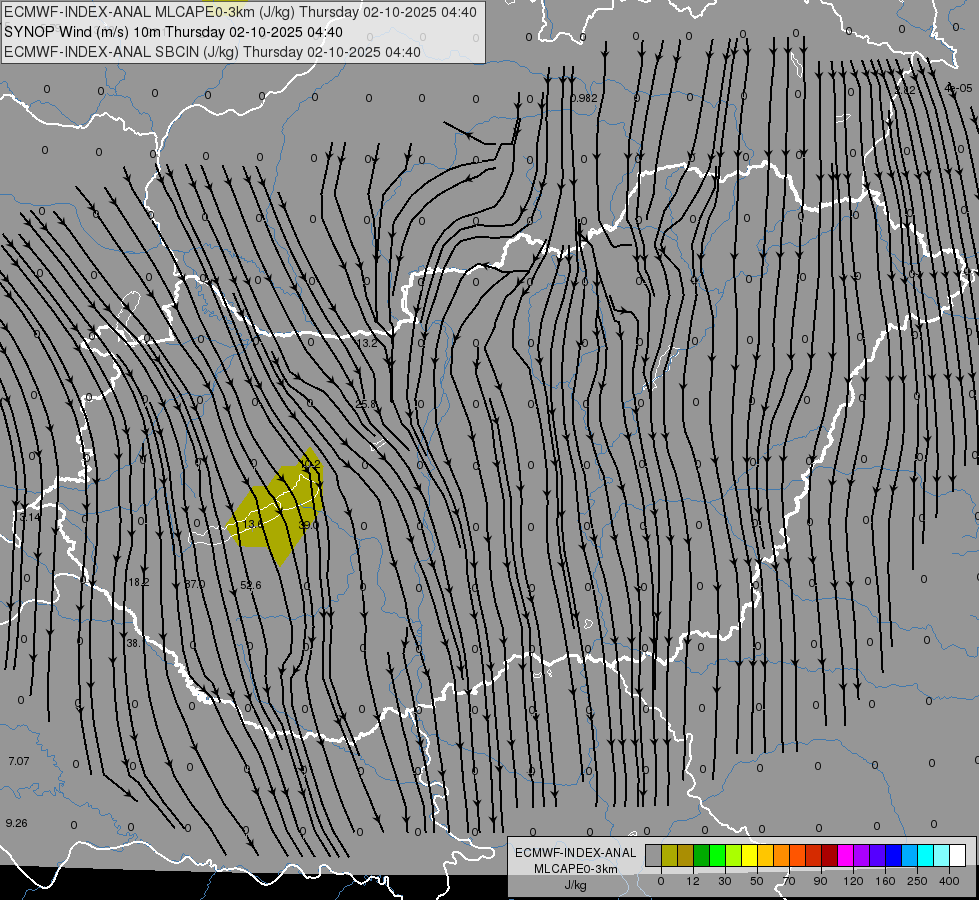Click the 39.0 value in the olive area

point(308,525)
